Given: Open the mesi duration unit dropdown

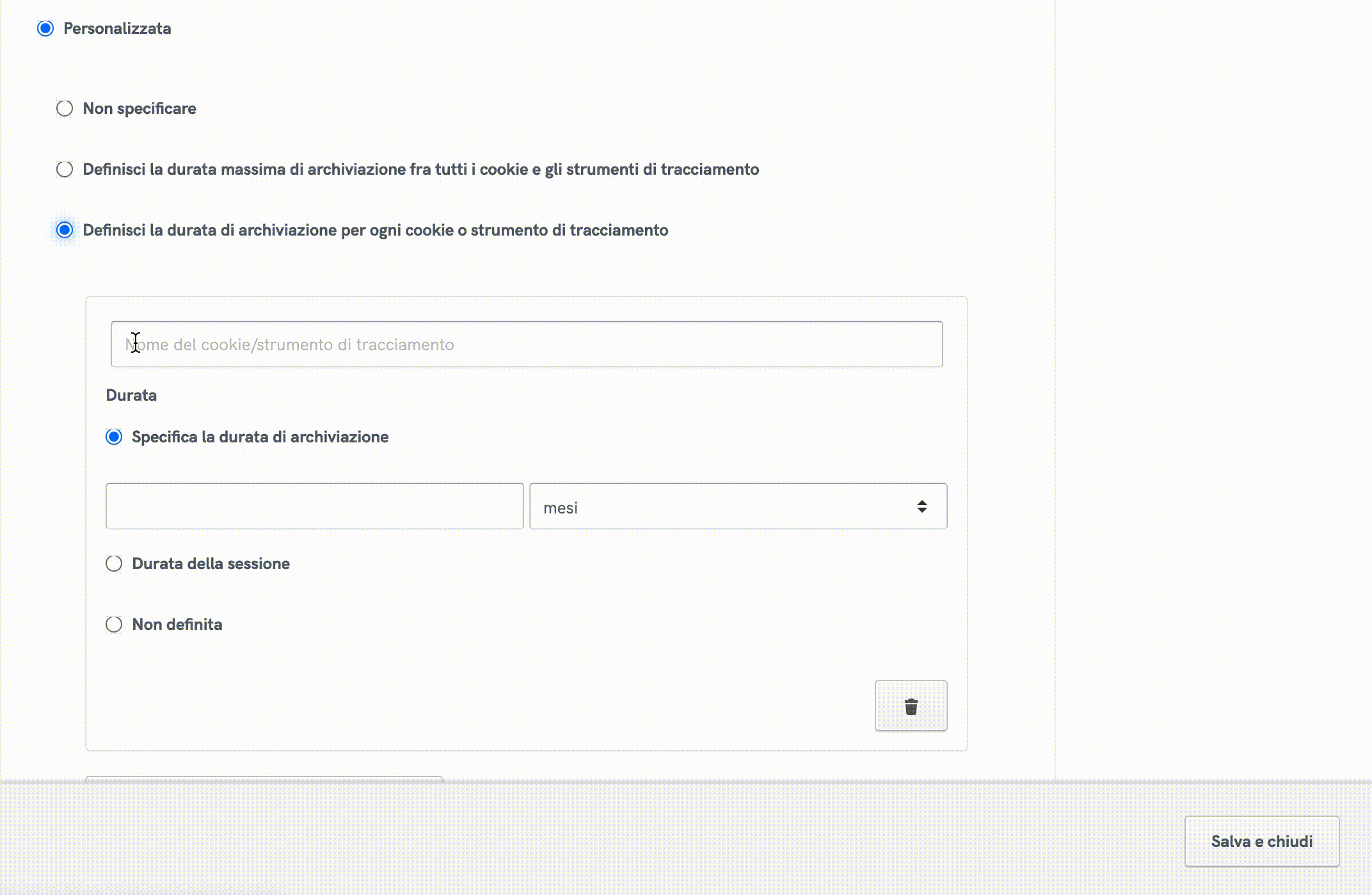Looking at the screenshot, I should [x=737, y=506].
